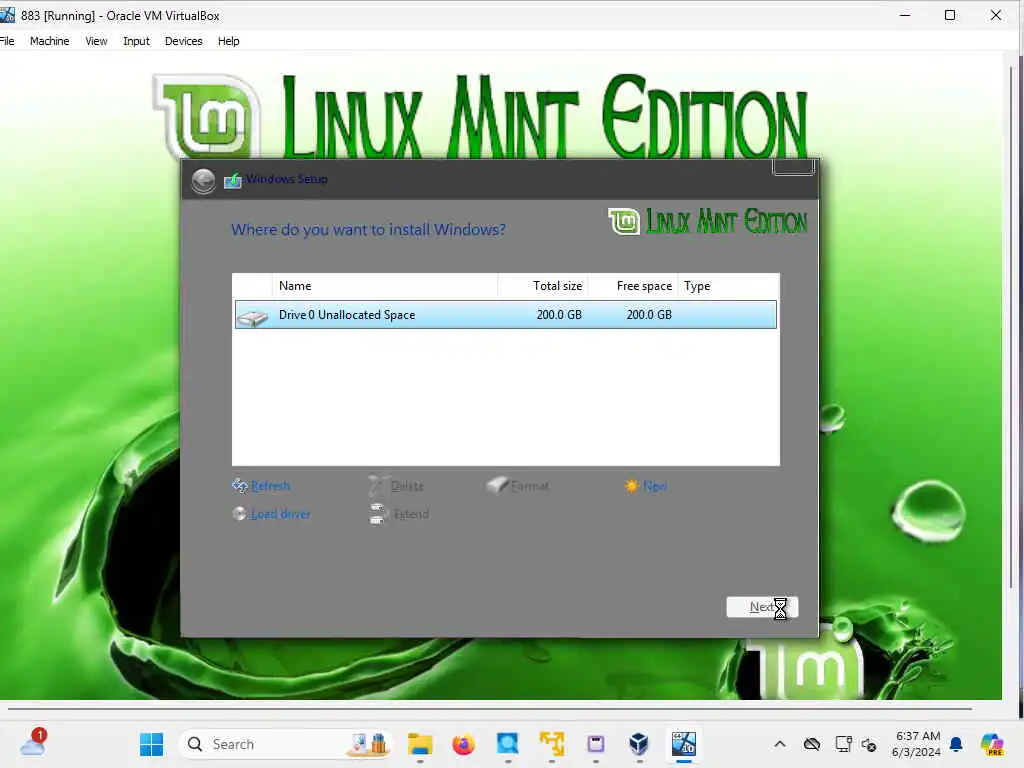Close the Windows Setup dialog

point(793,168)
